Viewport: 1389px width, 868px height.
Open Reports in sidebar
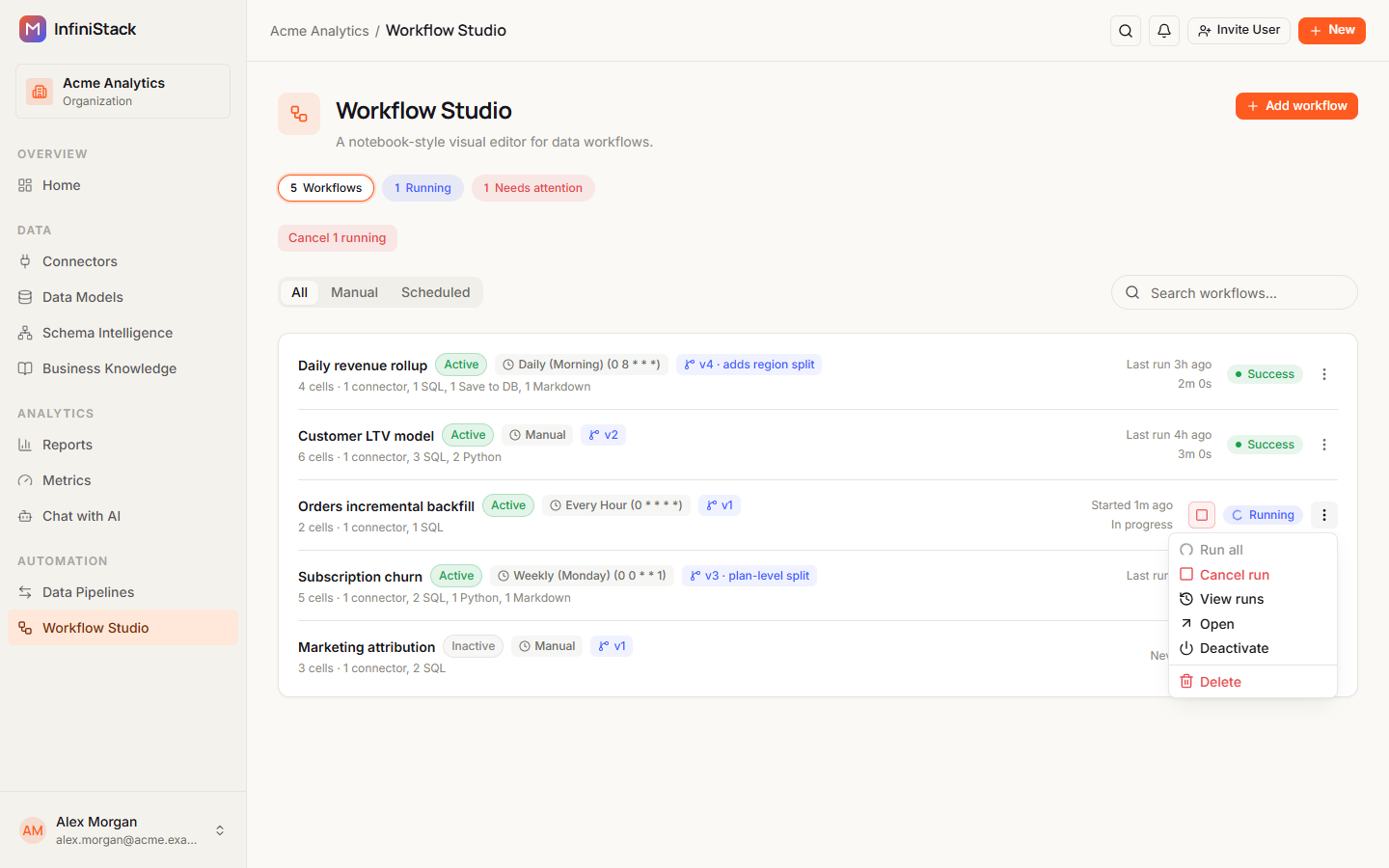coord(123,445)
